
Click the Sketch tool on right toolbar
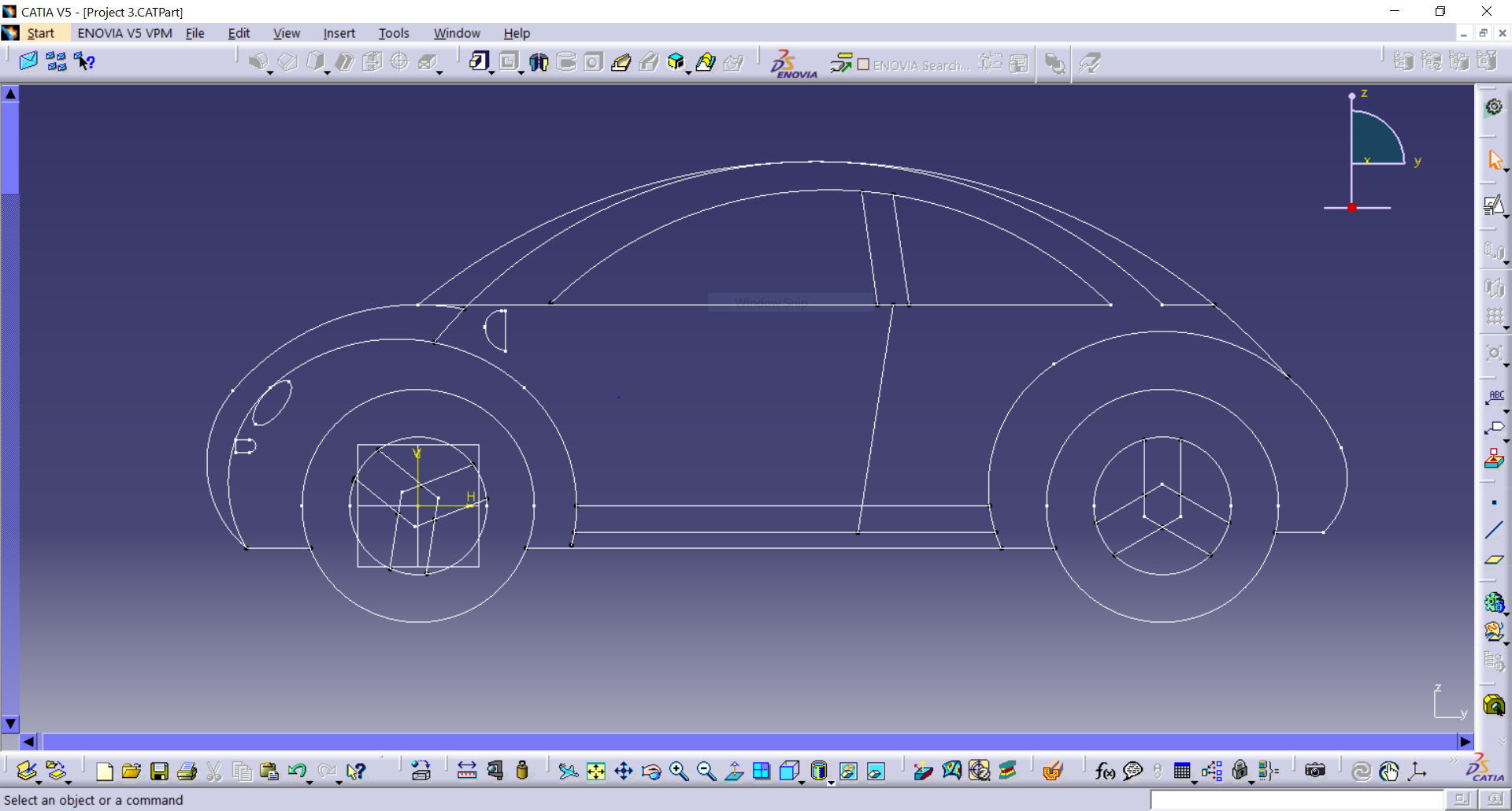tap(1493, 205)
